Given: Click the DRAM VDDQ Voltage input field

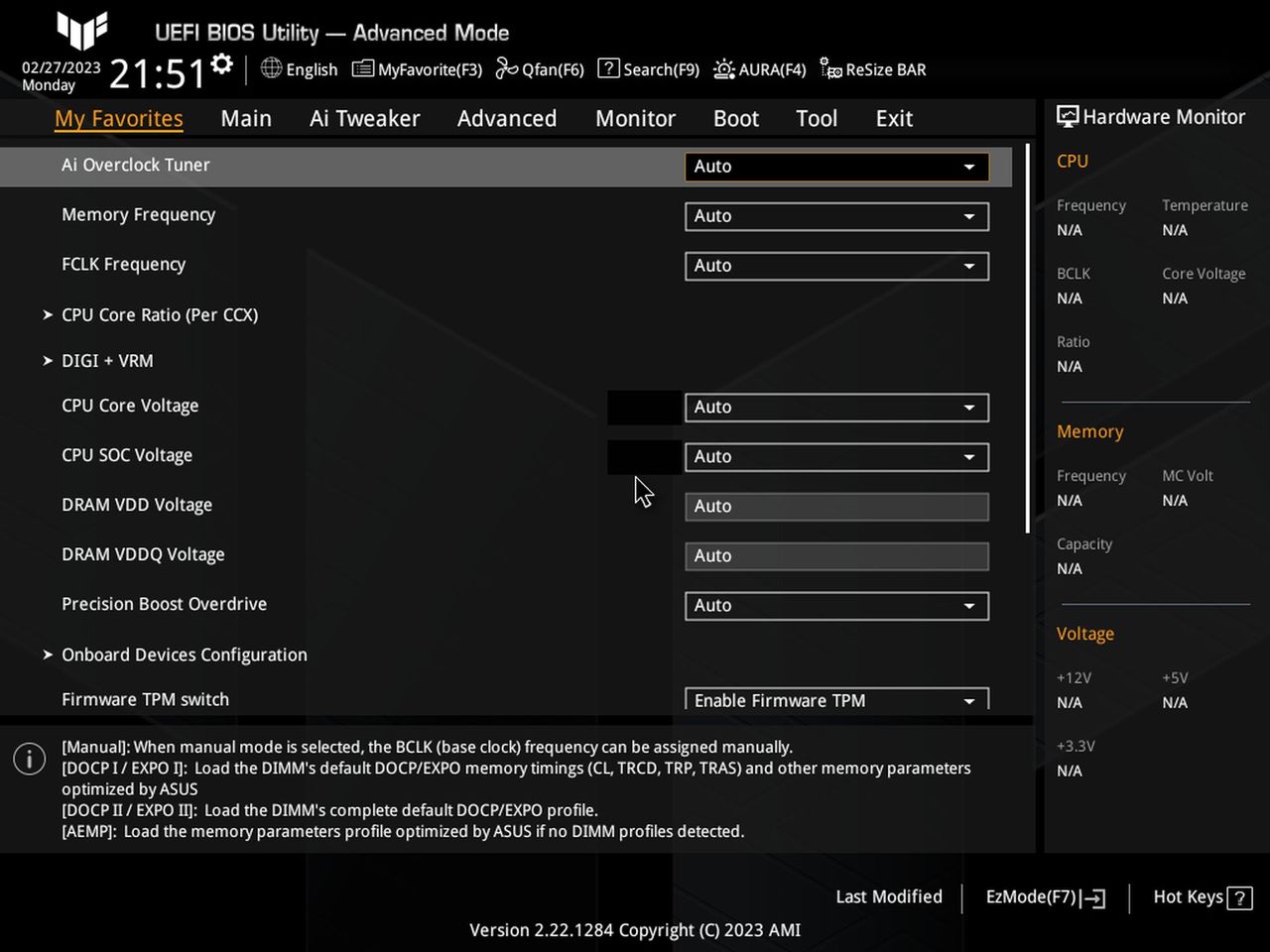Looking at the screenshot, I should coord(836,556).
